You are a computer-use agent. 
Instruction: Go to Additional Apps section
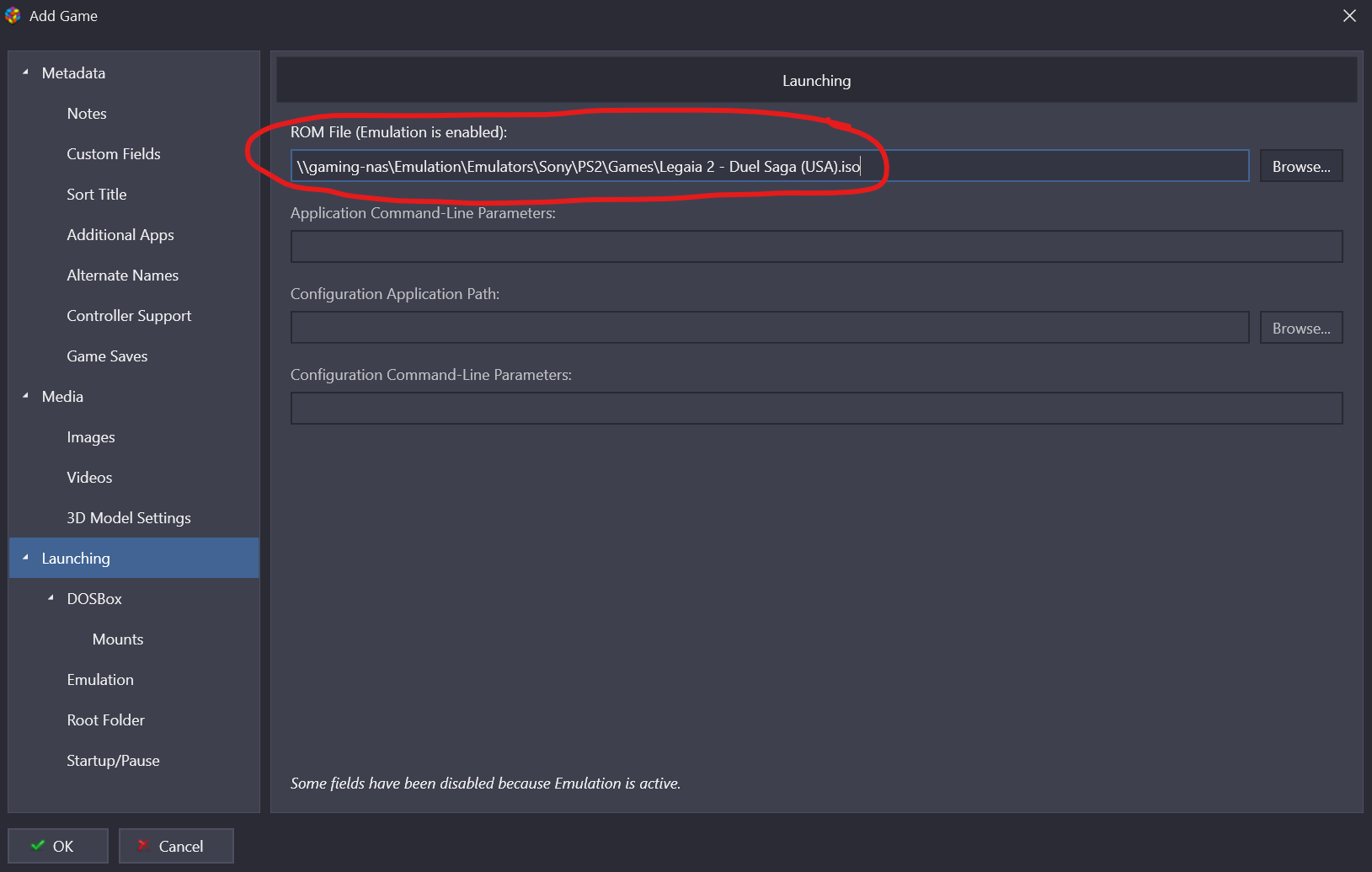point(120,235)
